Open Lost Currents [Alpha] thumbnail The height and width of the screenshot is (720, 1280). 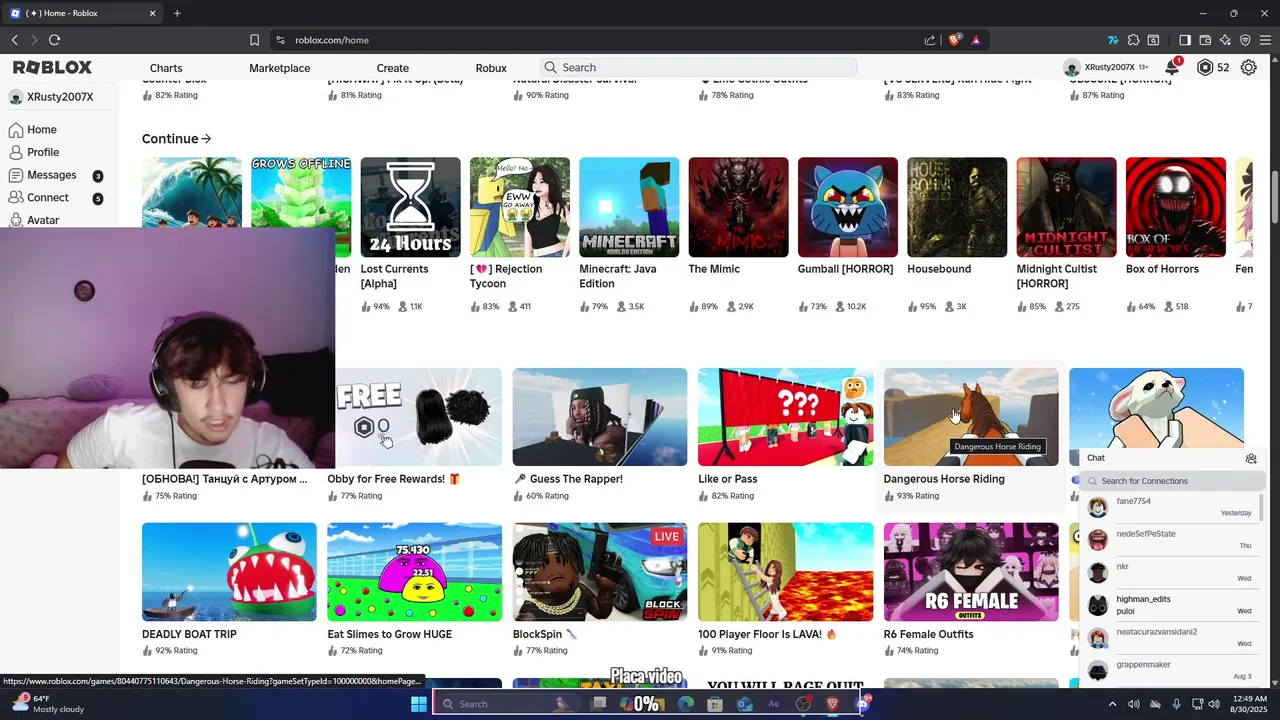pos(410,207)
